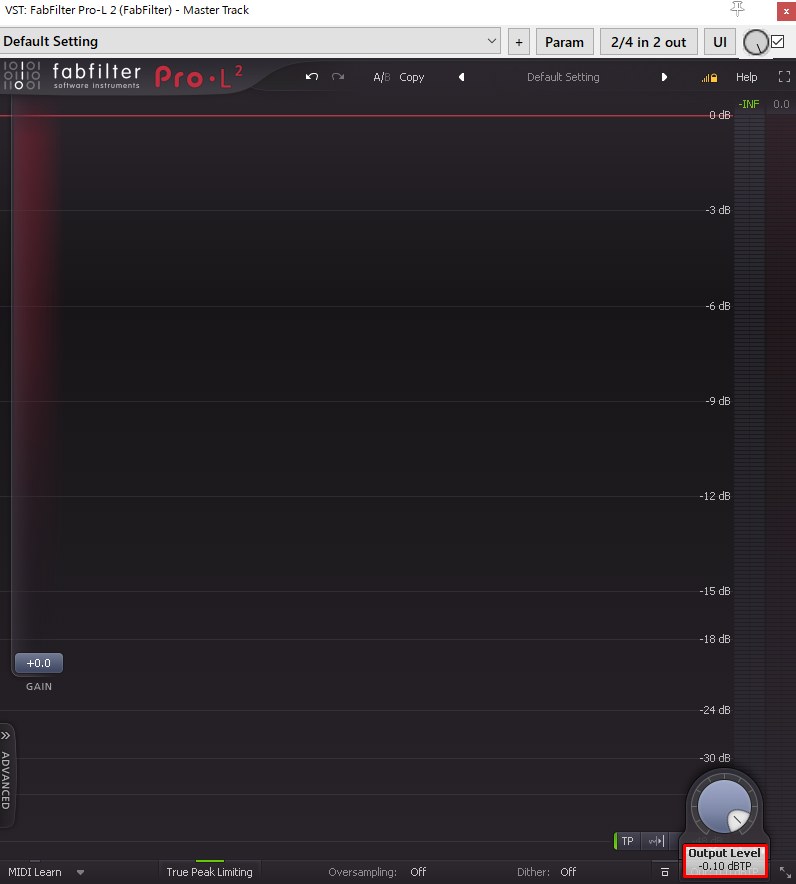Load the next preset with right arrow
796x884 pixels.
(x=664, y=77)
